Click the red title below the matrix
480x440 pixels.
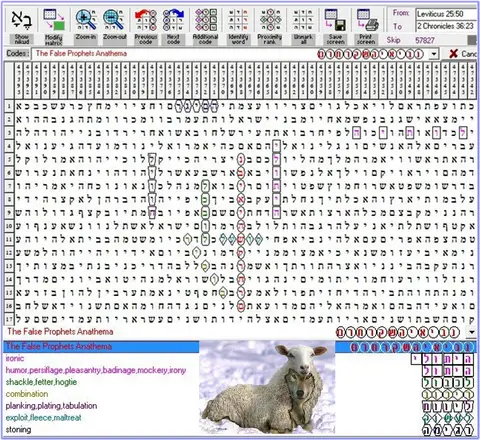pos(60,332)
